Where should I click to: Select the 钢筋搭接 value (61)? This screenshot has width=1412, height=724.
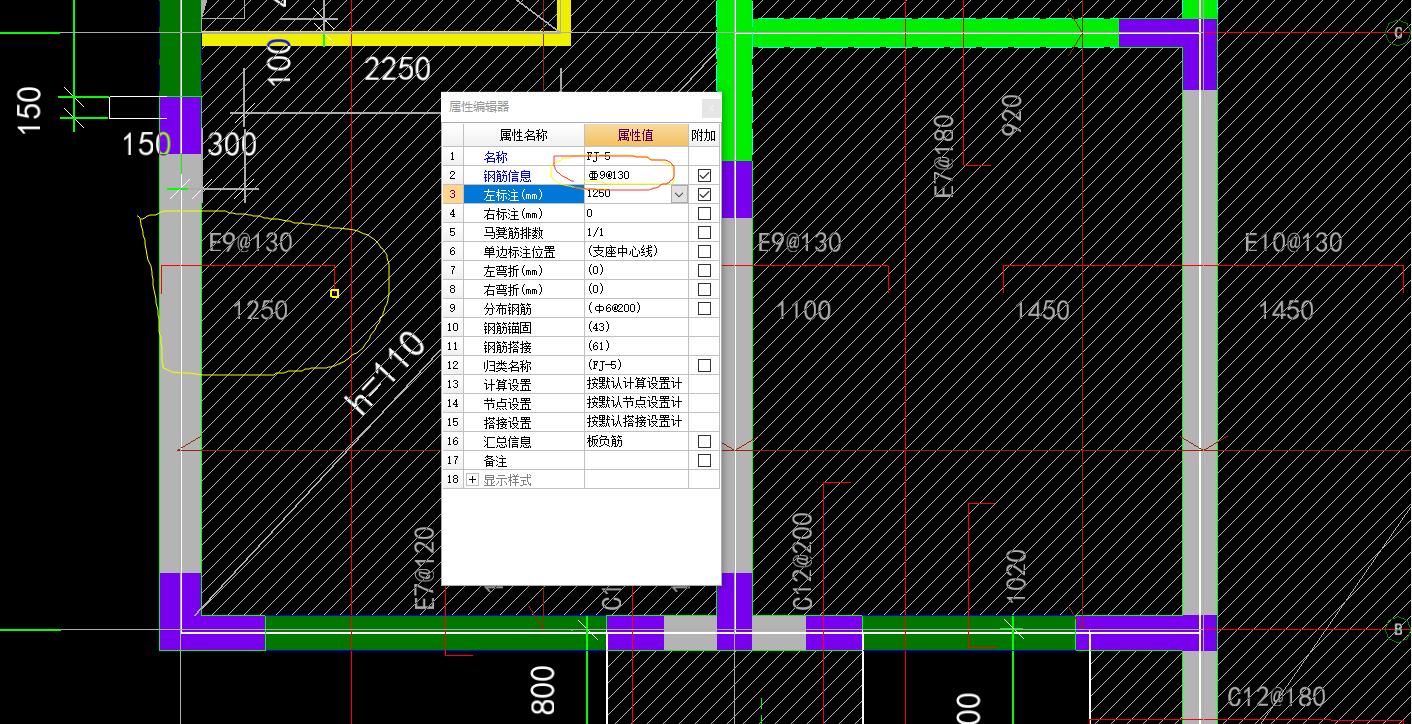point(636,346)
